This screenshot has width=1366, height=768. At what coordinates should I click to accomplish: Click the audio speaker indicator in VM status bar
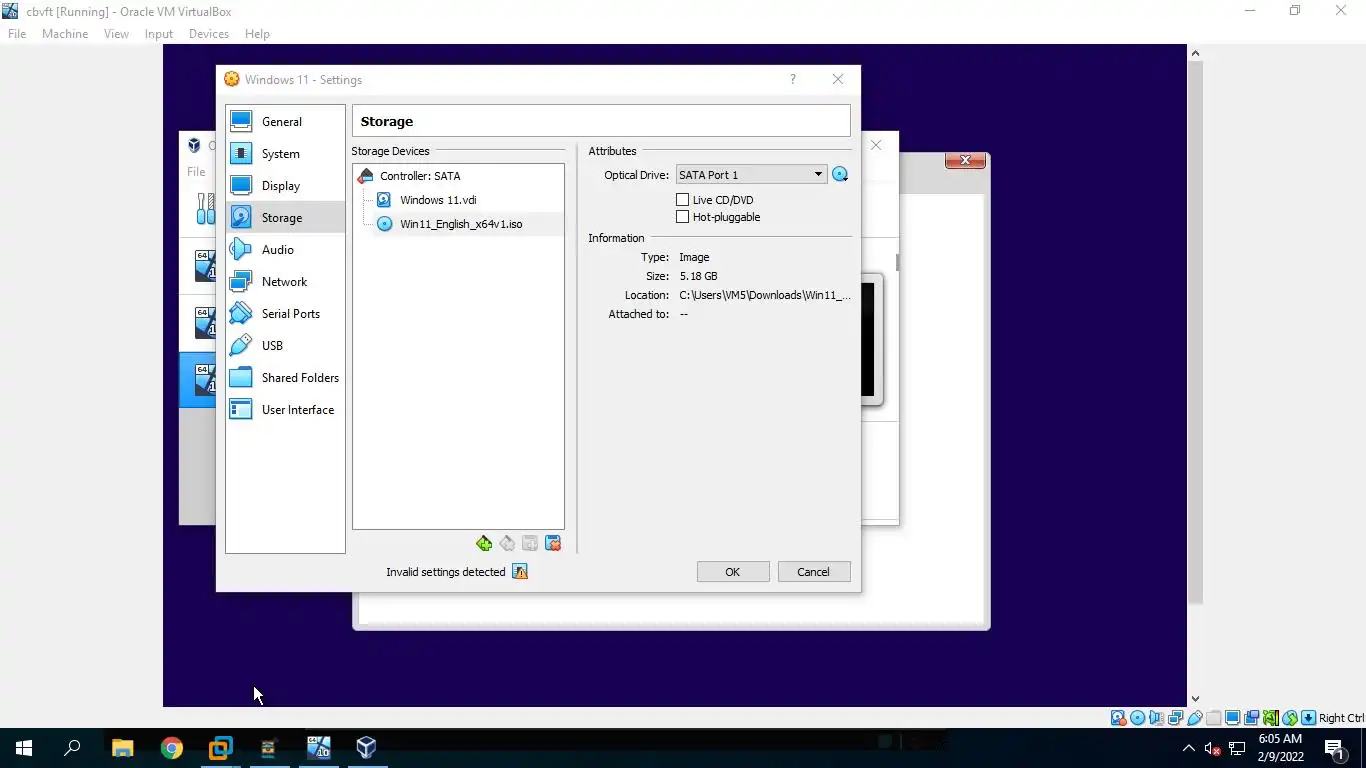1156,718
